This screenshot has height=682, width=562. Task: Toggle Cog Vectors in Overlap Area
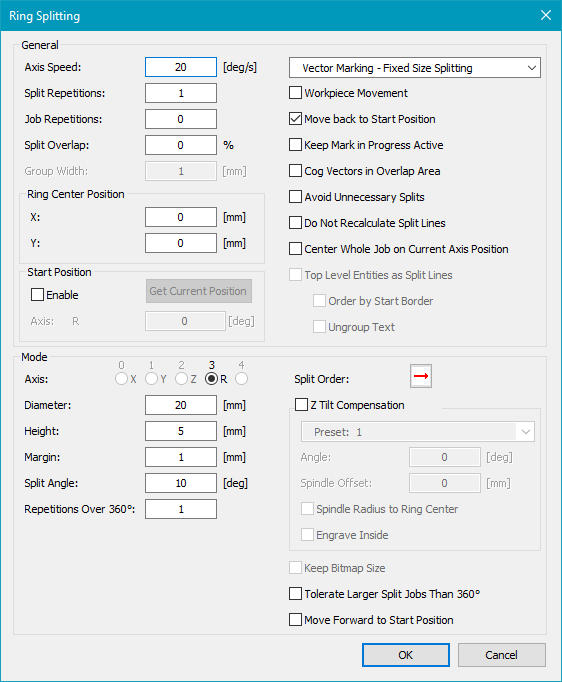[x=295, y=170]
